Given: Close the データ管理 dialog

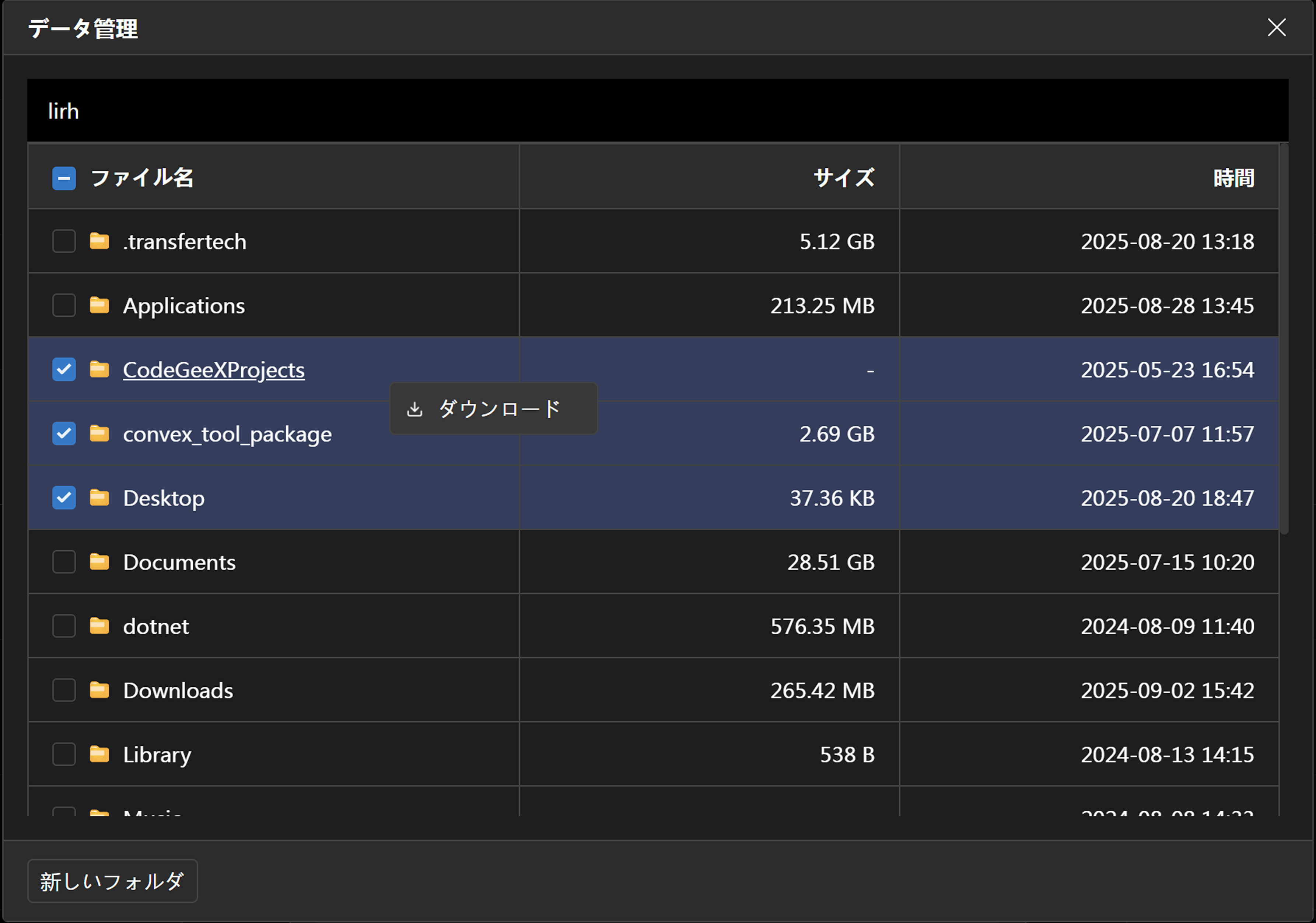Looking at the screenshot, I should click(x=1277, y=27).
